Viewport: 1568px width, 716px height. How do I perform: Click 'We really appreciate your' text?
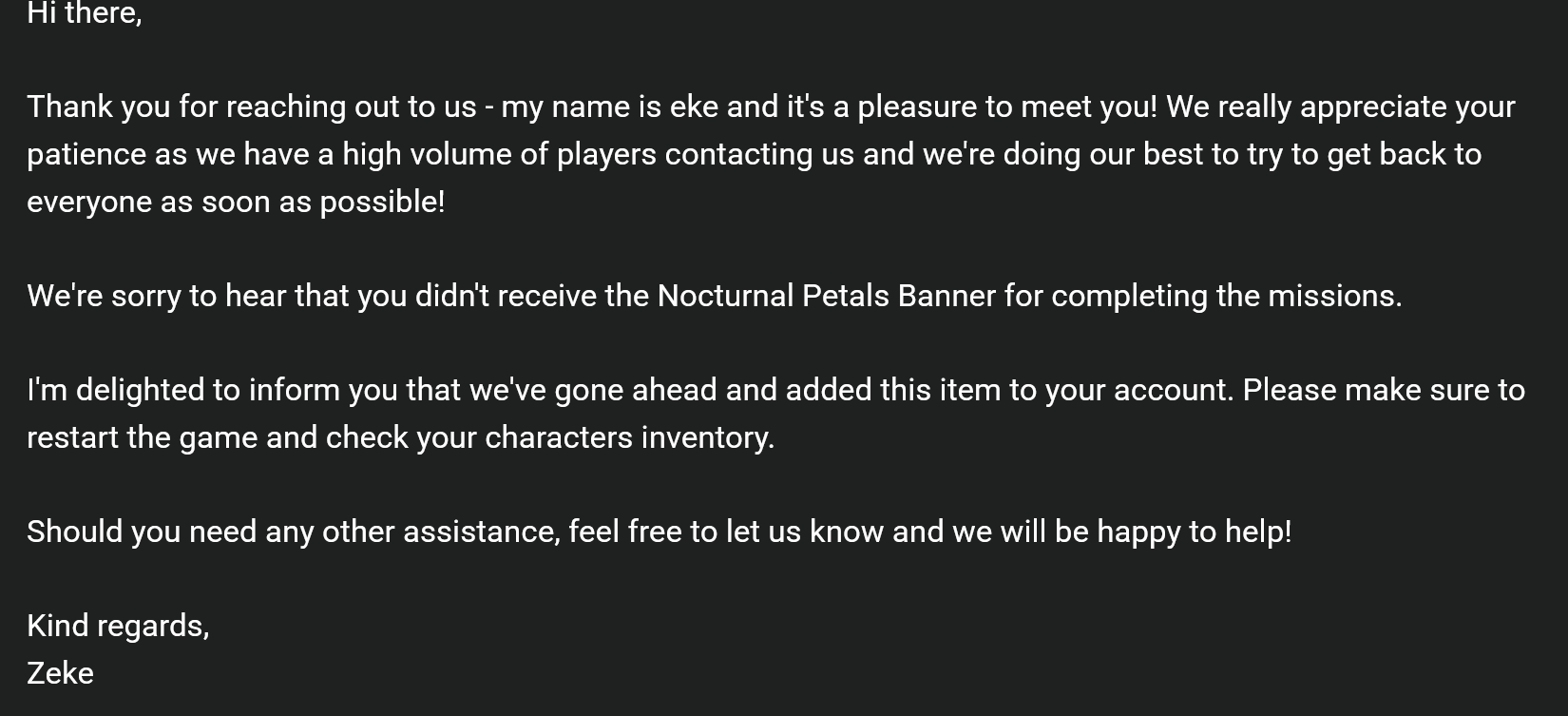(x=1341, y=106)
